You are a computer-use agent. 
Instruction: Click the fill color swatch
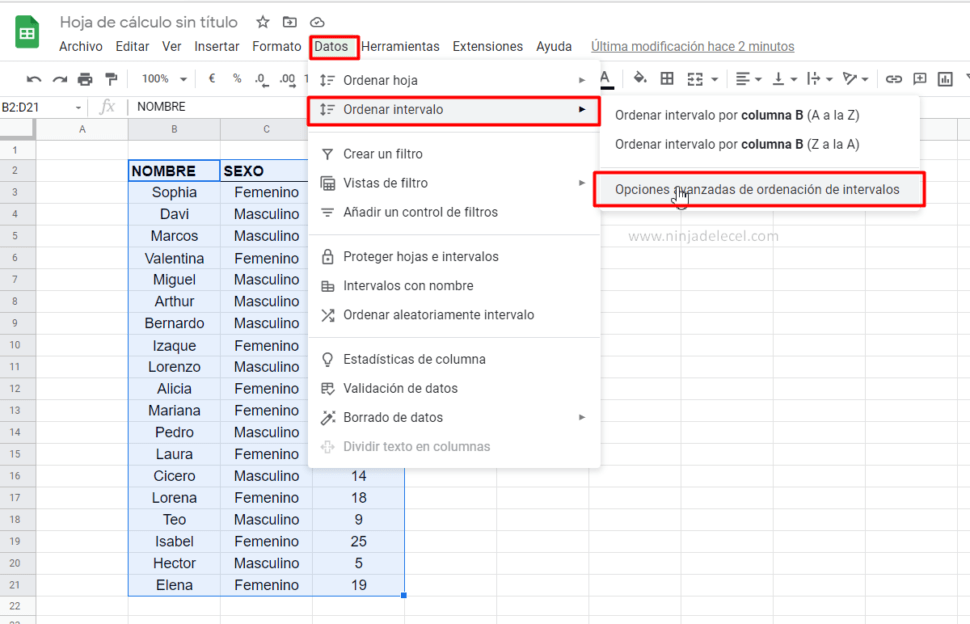[x=639, y=78]
